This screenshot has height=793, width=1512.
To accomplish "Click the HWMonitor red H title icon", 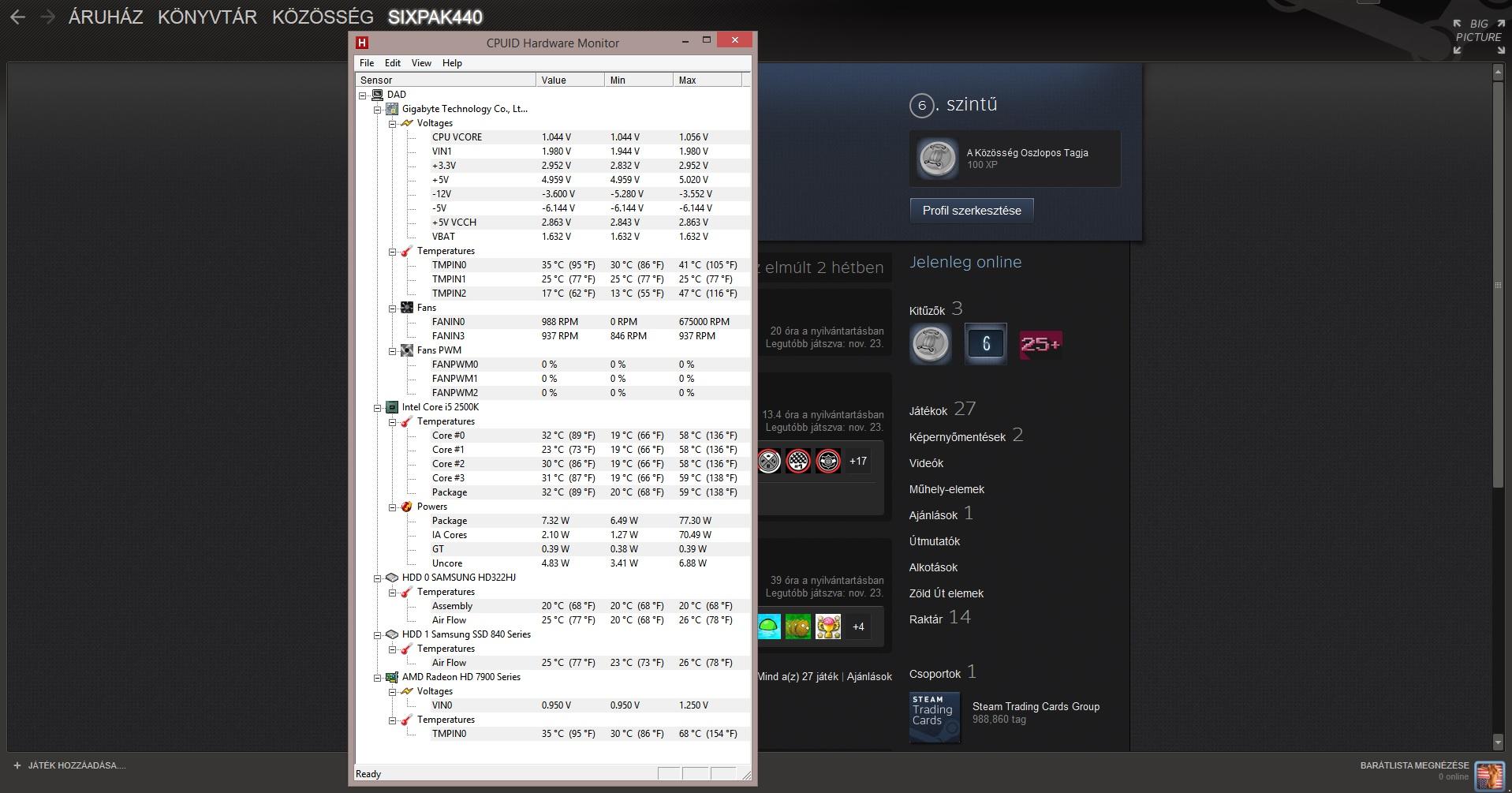I will coord(362,43).
